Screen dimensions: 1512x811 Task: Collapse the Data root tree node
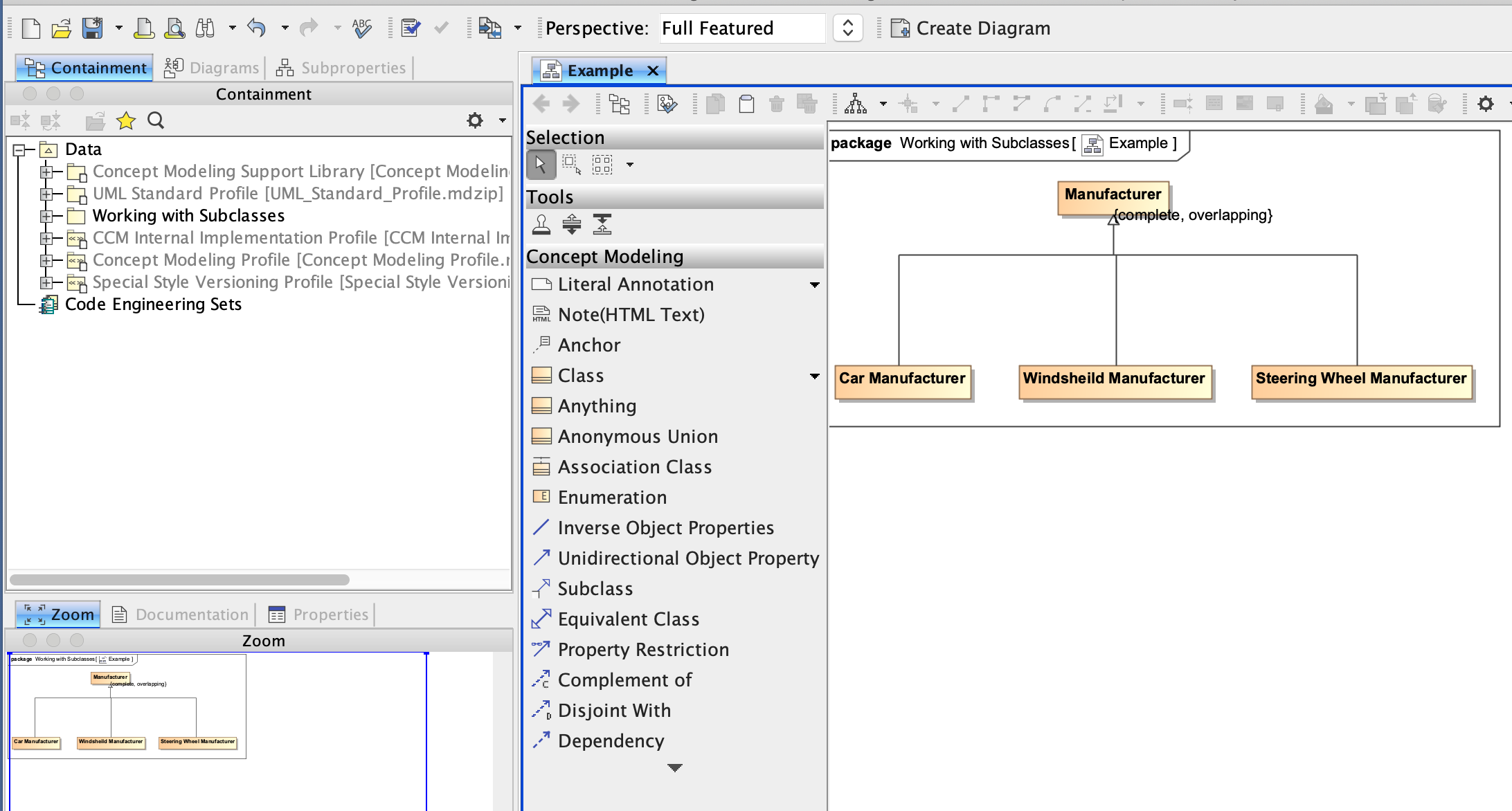[19, 149]
